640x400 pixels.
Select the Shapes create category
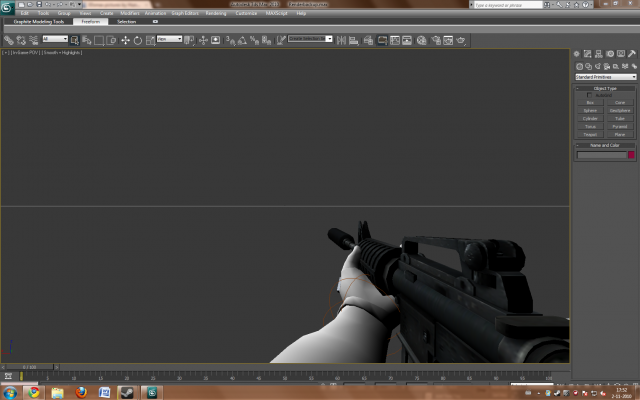click(588, 66)
